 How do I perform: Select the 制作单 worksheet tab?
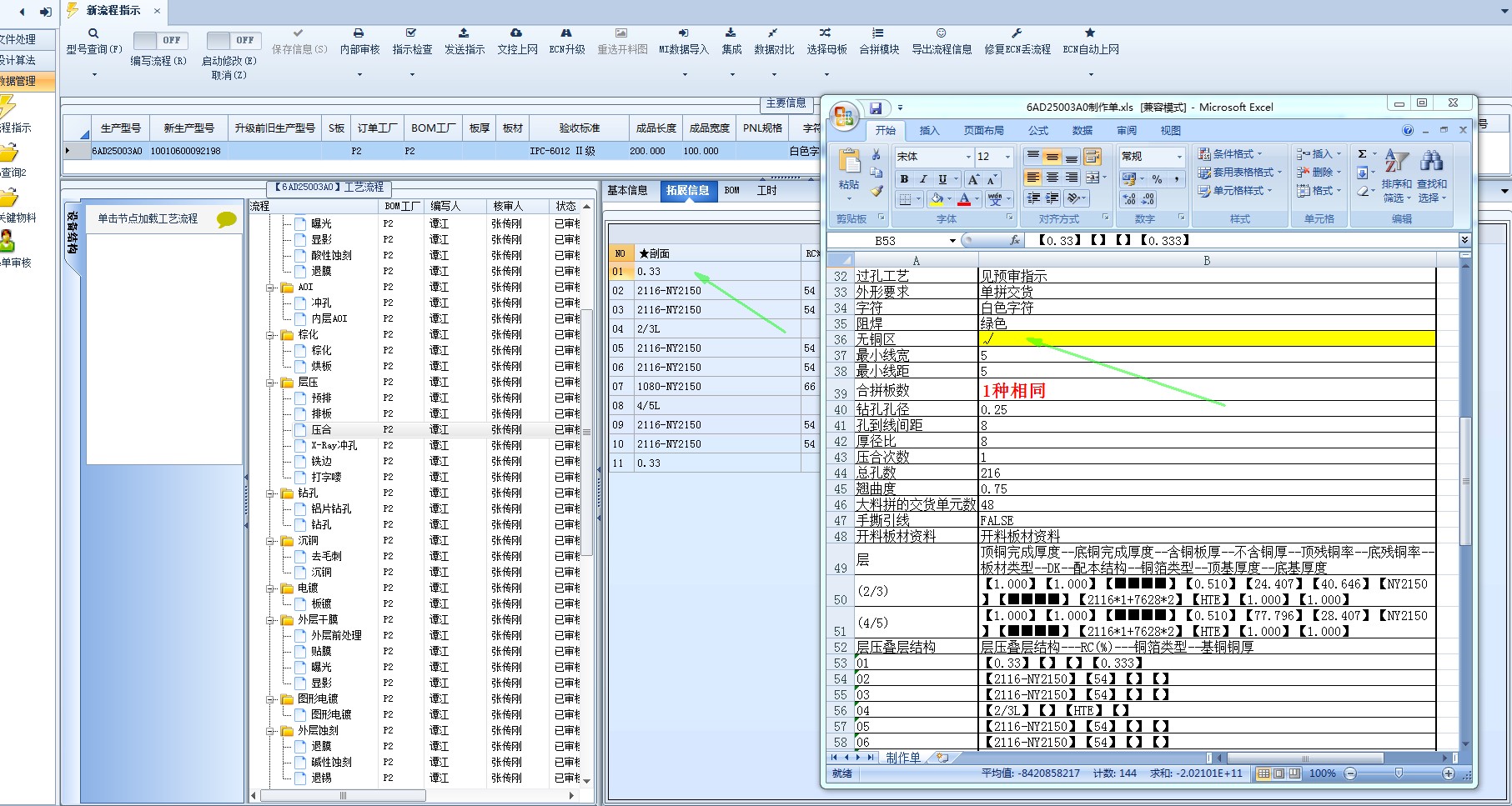[x=902, y=758]
